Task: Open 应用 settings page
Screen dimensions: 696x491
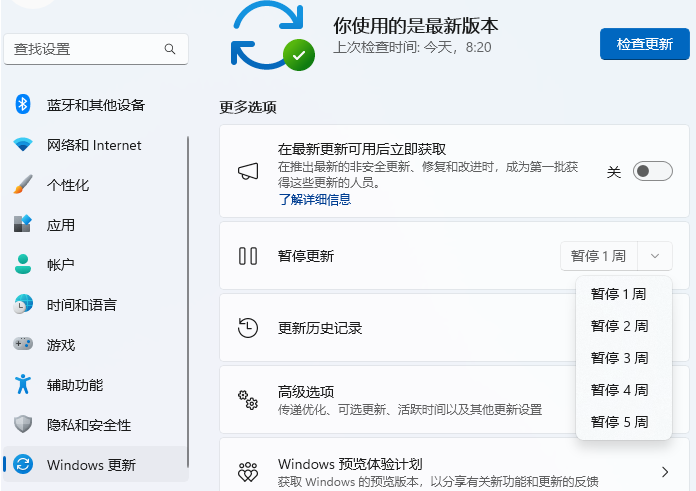Action: tap(96, 225)
